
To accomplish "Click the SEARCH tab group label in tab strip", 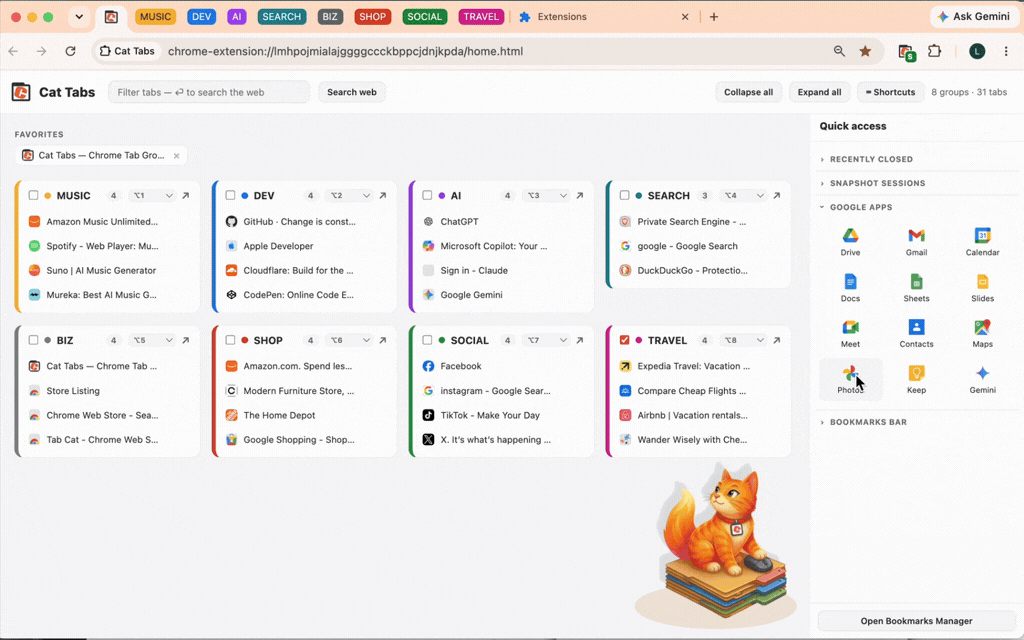I will 281,17.
